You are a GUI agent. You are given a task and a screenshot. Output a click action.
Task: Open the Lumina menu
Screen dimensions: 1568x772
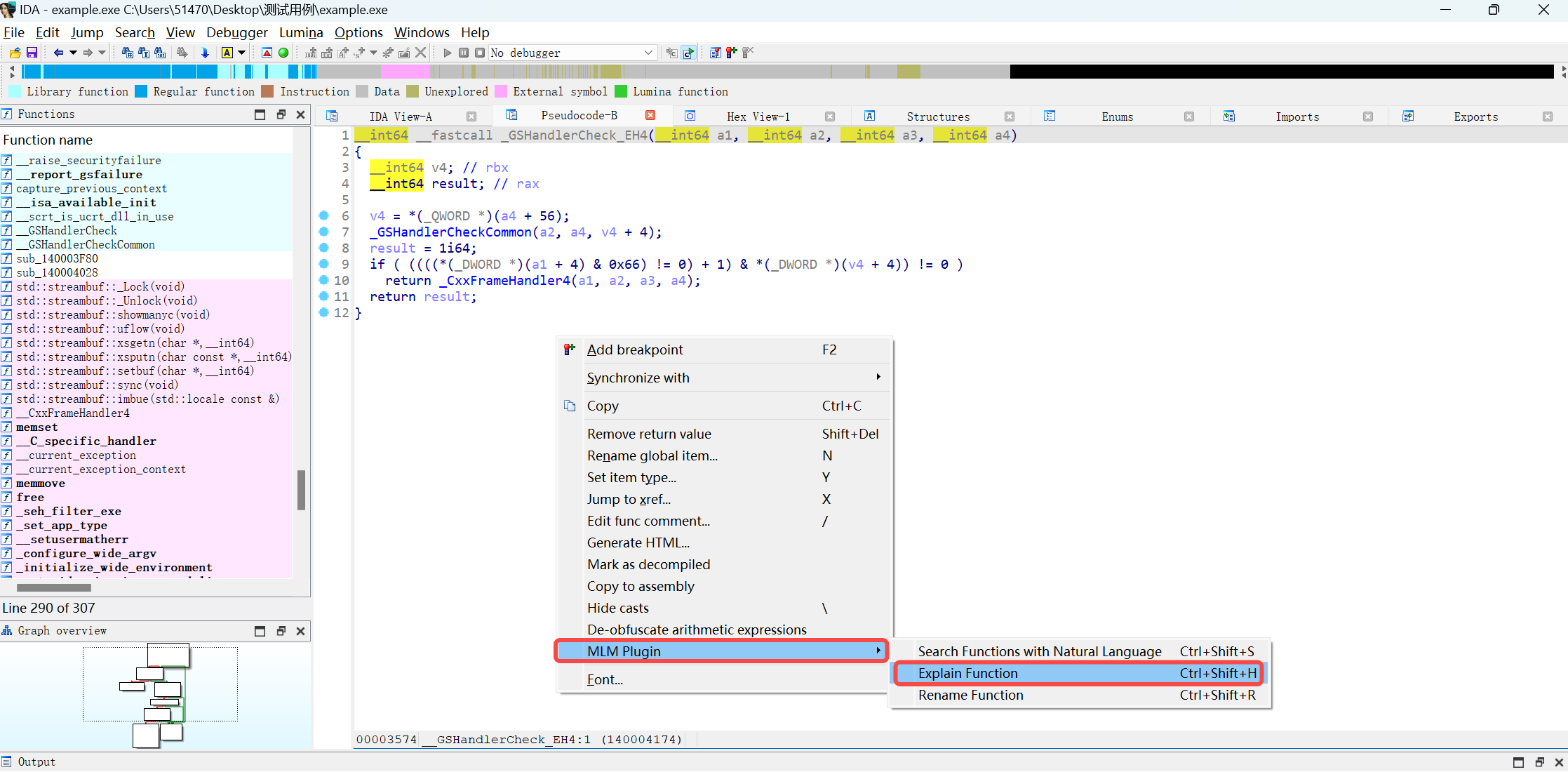[x=301, y=32]
